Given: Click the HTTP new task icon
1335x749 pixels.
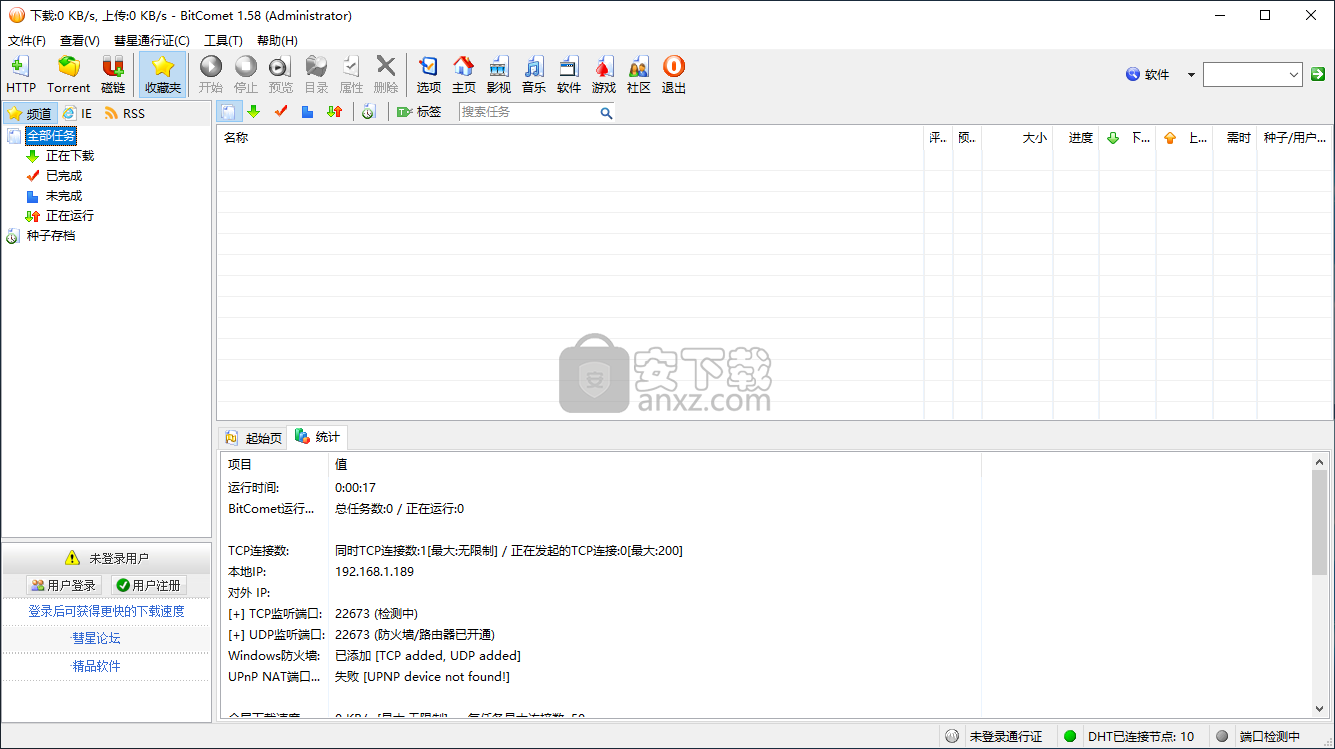Looking at the screenshot, I should click(x=20, y=75).
